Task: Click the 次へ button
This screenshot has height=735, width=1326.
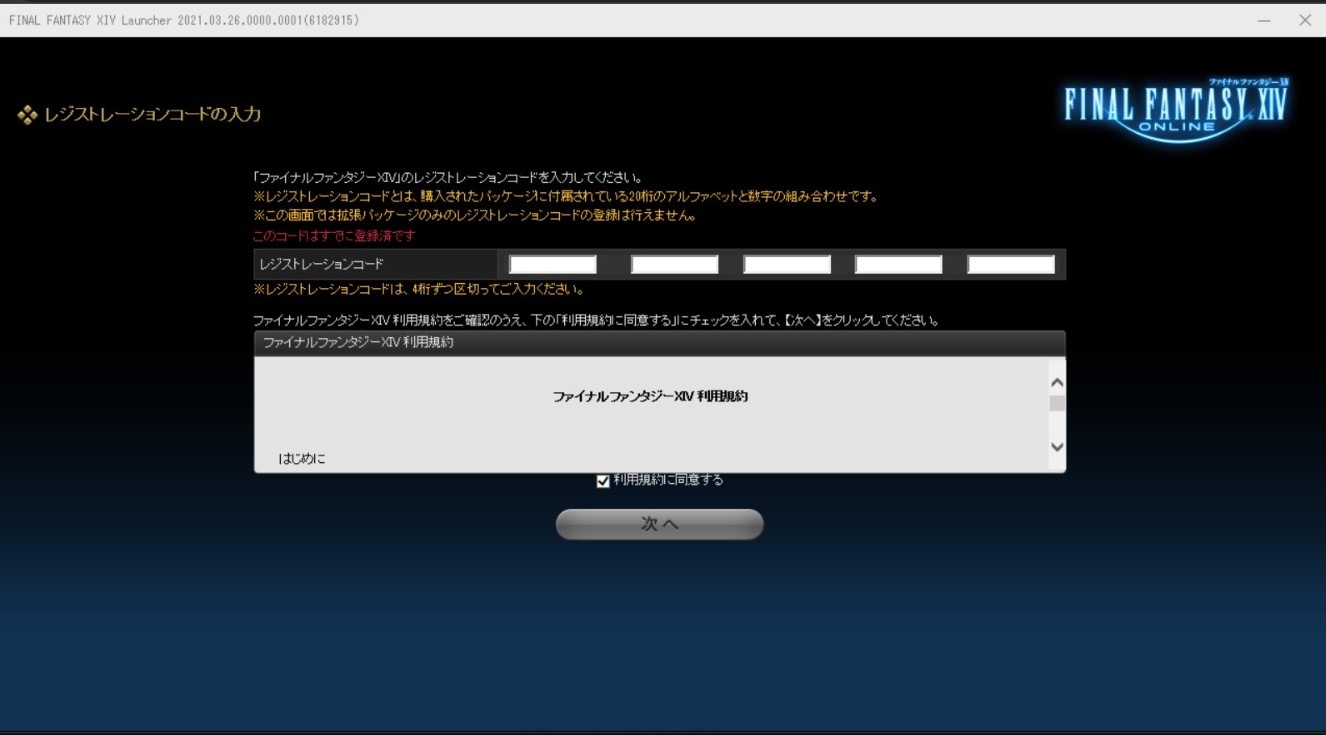Action: point(660,524)
